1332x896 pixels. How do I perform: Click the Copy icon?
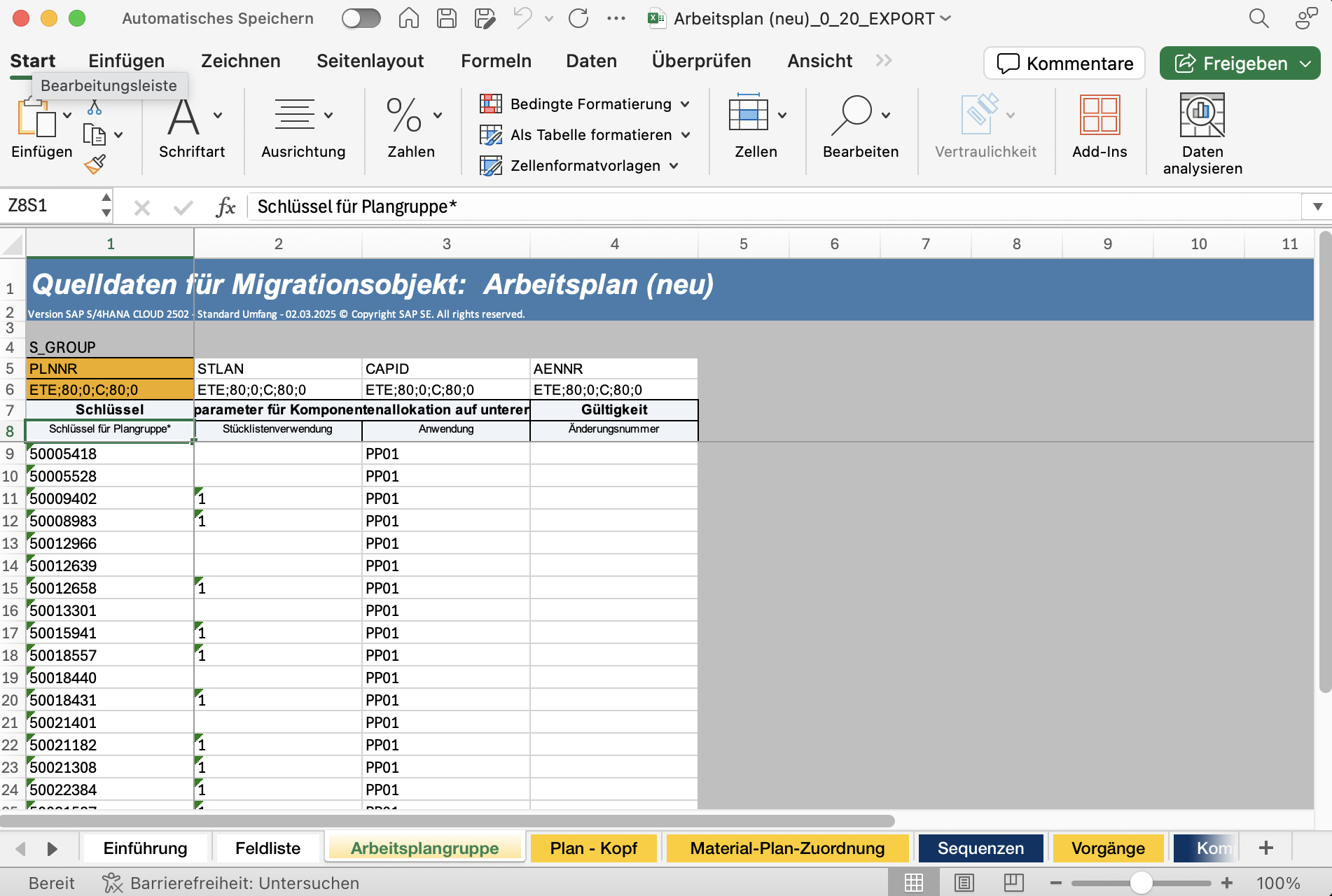(x=95, y=134)
